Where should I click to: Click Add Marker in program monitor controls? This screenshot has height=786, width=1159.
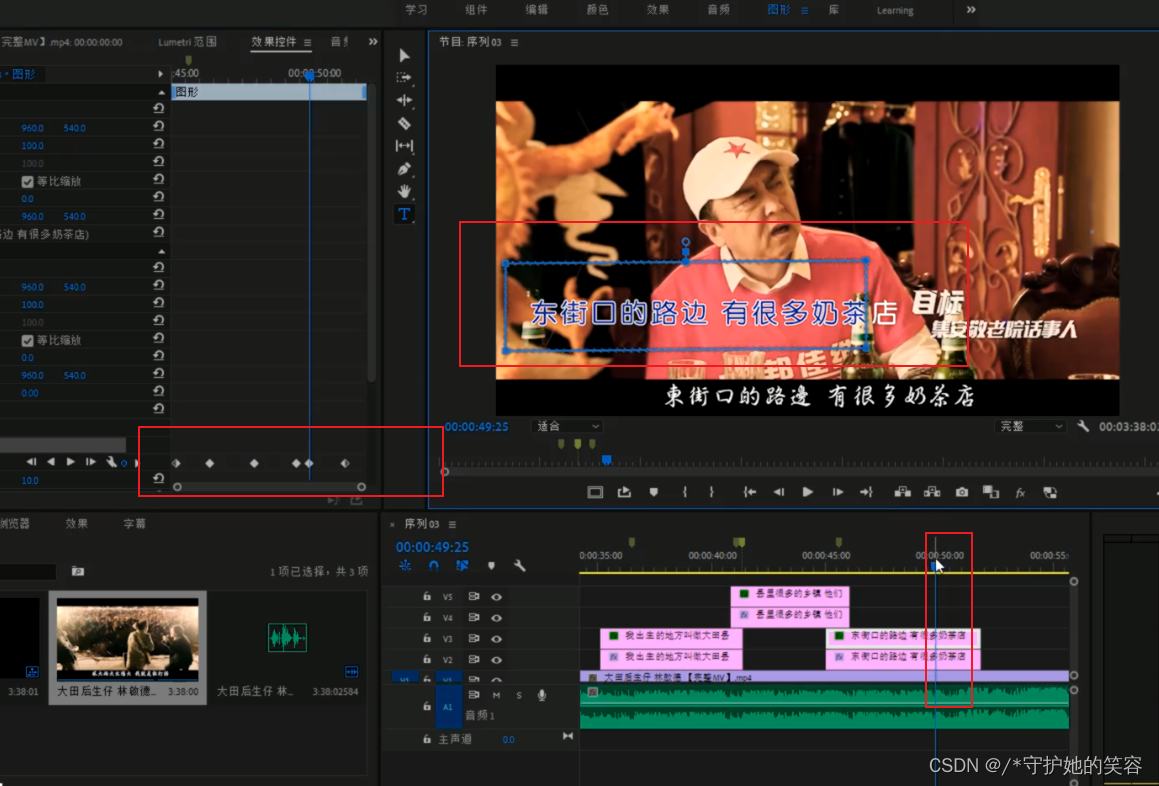point(653,492)
